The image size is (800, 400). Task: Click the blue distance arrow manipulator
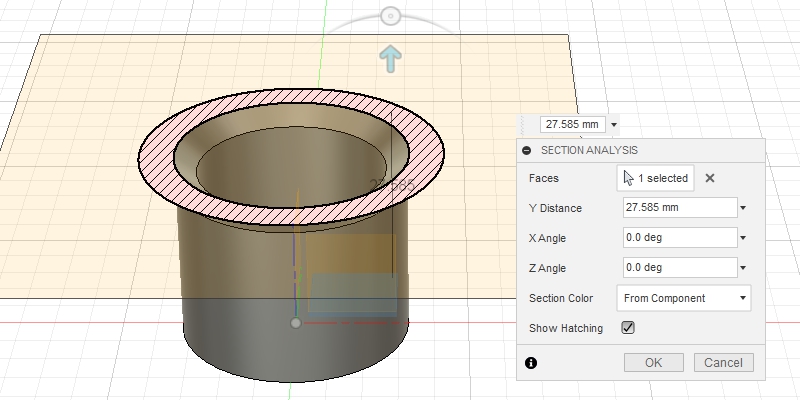point(391,58)
